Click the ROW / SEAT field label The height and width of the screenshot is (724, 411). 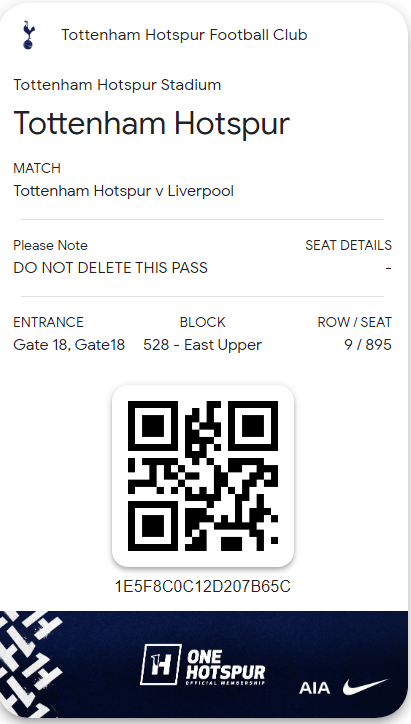pyautogui.click(x=355, y=322)
